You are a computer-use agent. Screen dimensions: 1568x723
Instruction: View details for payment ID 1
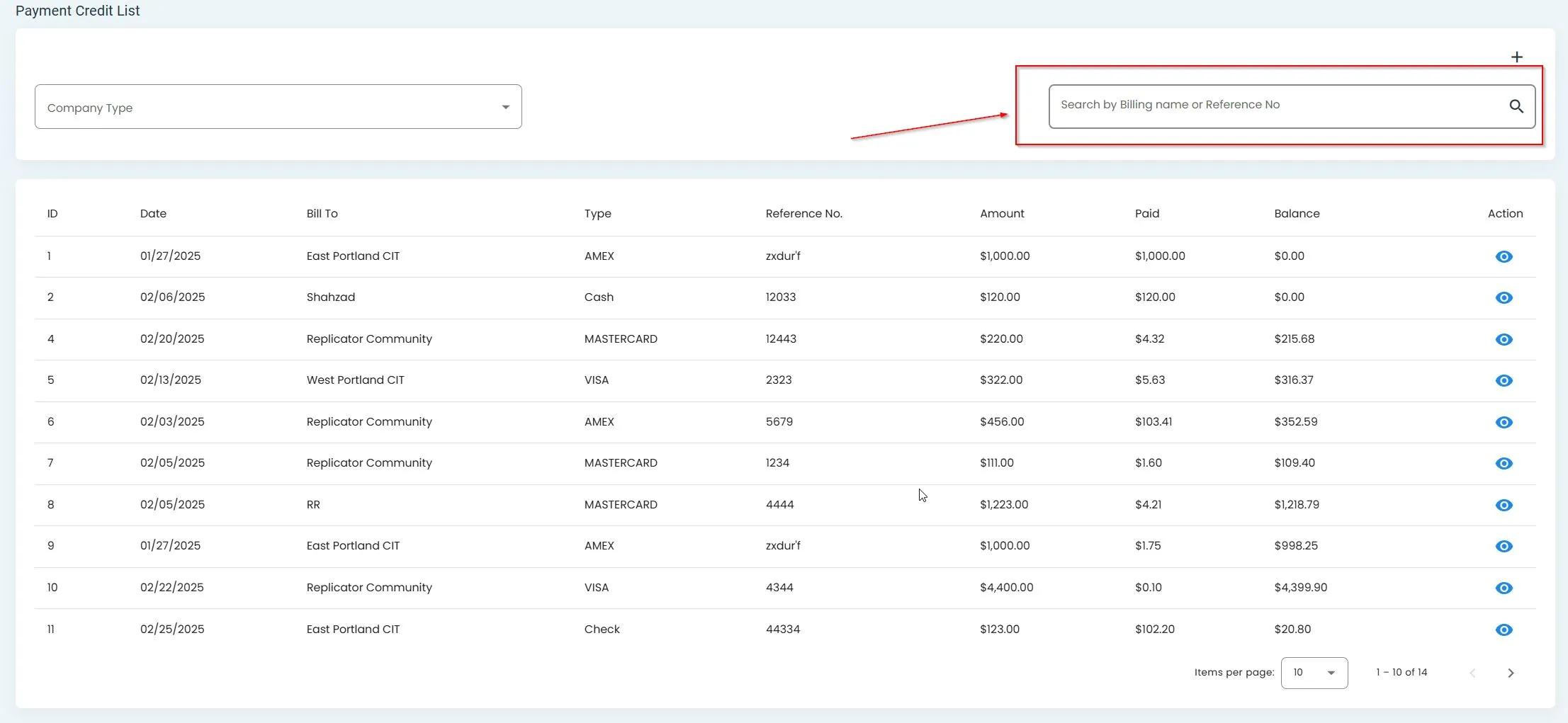pos(1504,256)
